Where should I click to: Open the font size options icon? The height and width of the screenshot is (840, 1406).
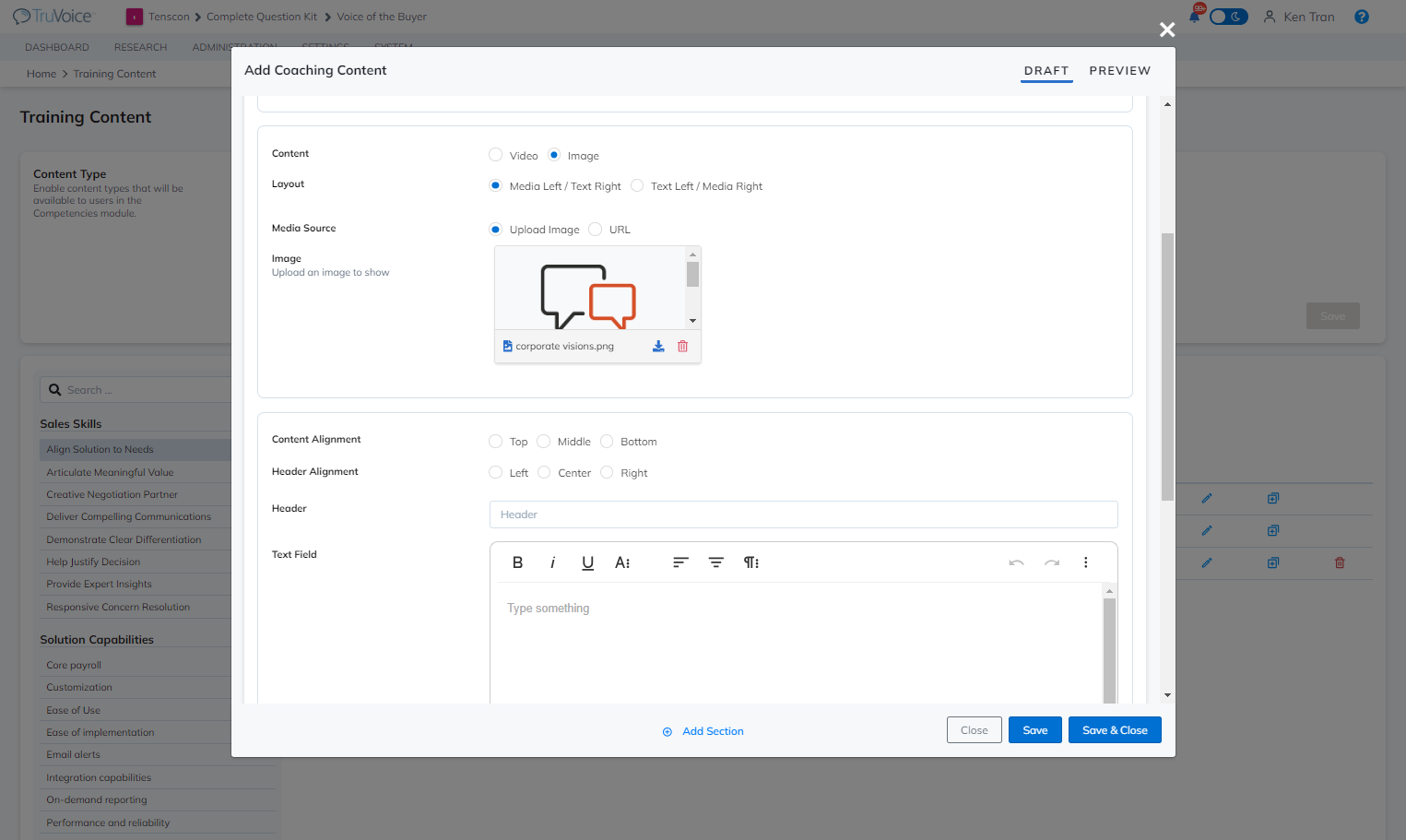point(622,562)
